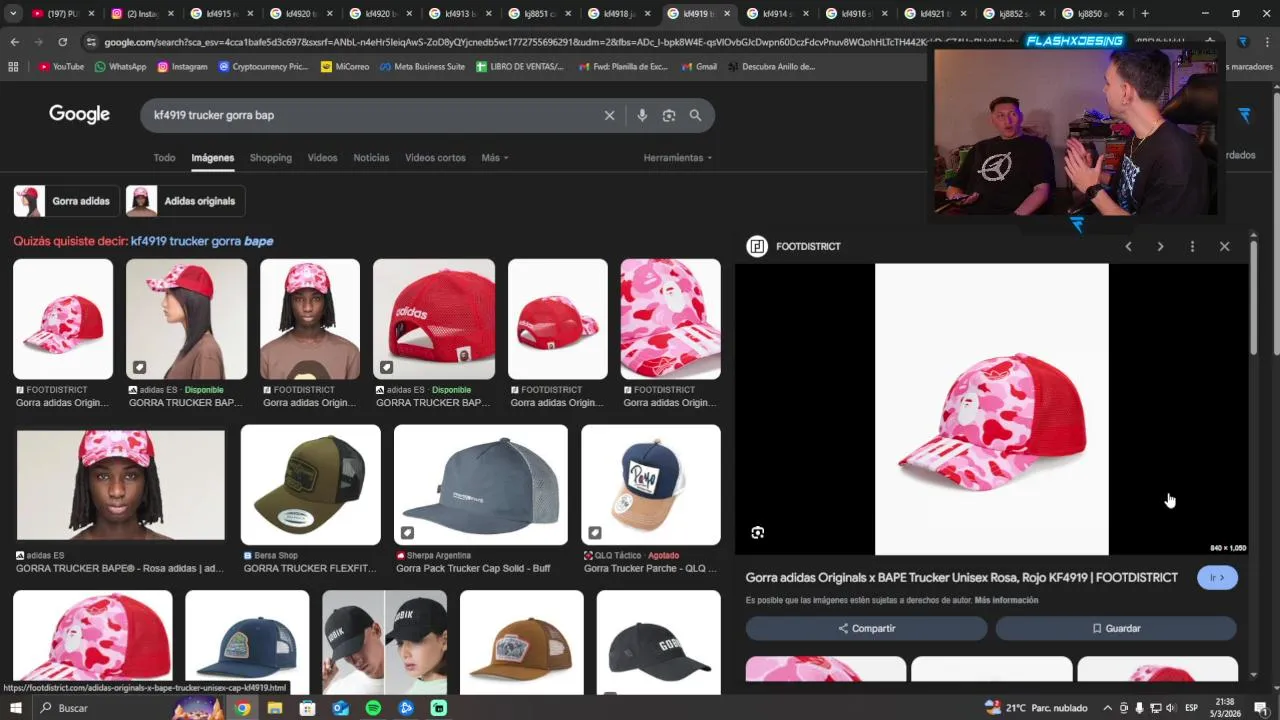Click the FOOTDISTRICT source name in preview header
1280x720 pixels.
tap(808, 246)
